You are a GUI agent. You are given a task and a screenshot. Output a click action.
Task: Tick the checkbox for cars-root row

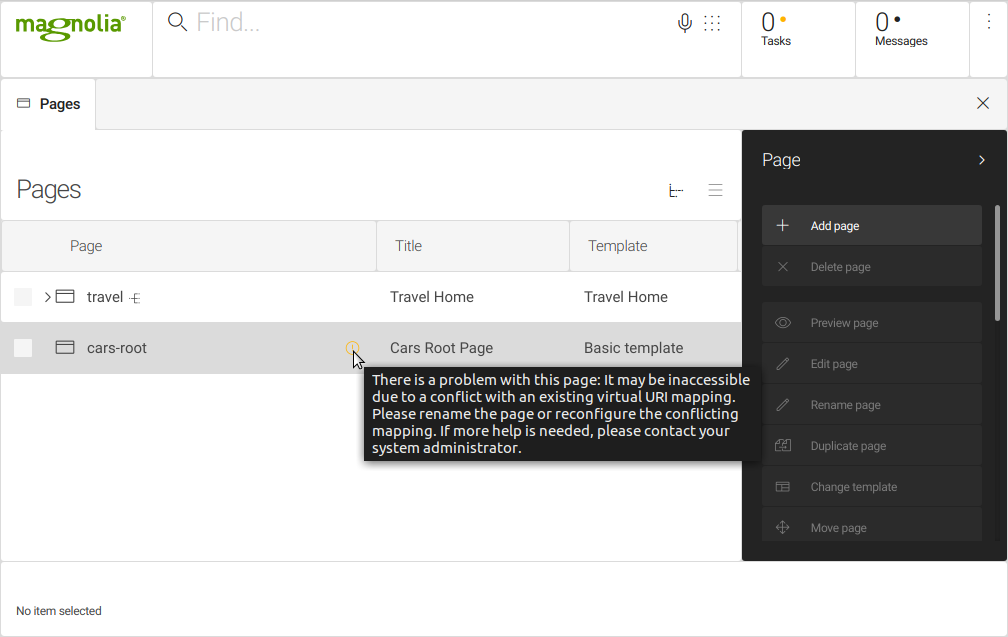pos(23,348)
